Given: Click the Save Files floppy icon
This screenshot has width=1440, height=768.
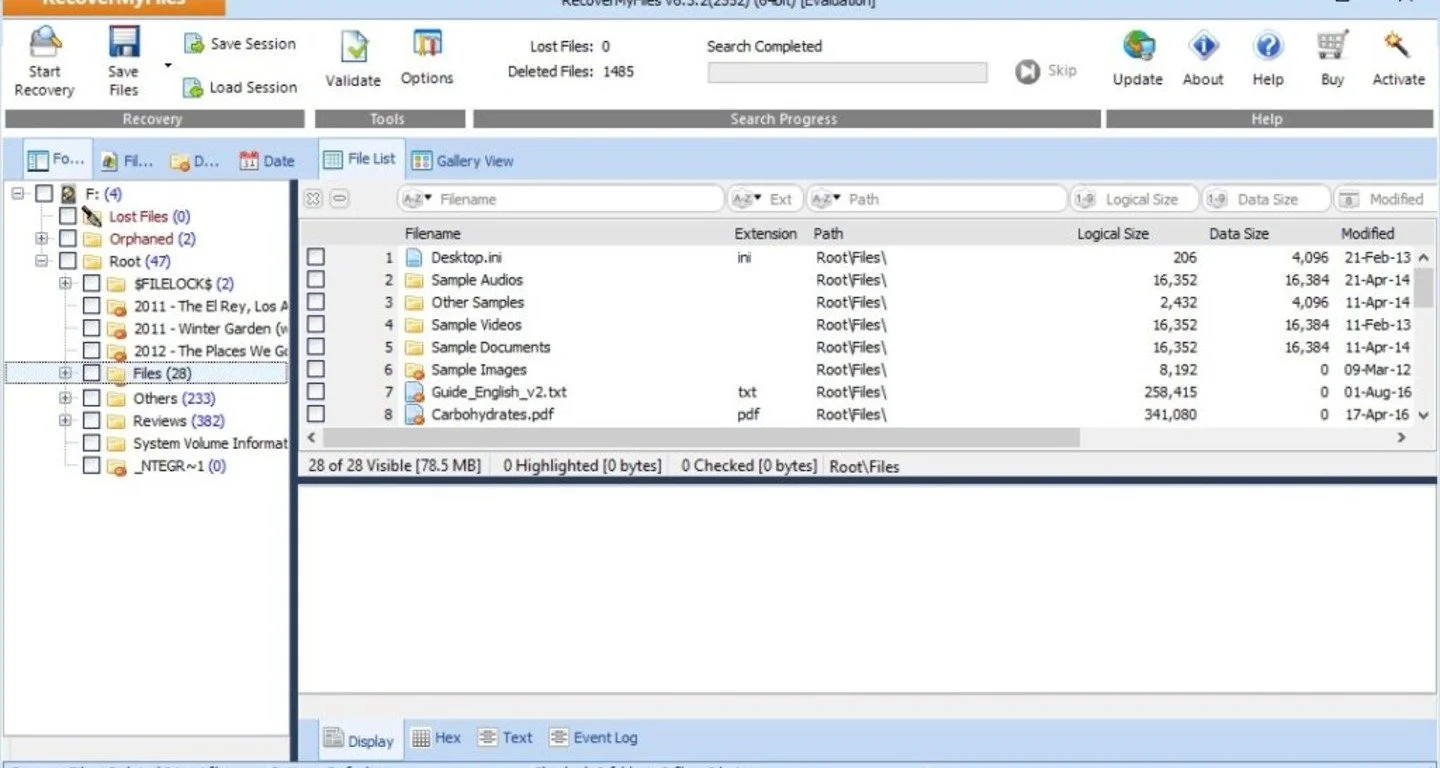Looking at the screenshot, I should (124, 43).
